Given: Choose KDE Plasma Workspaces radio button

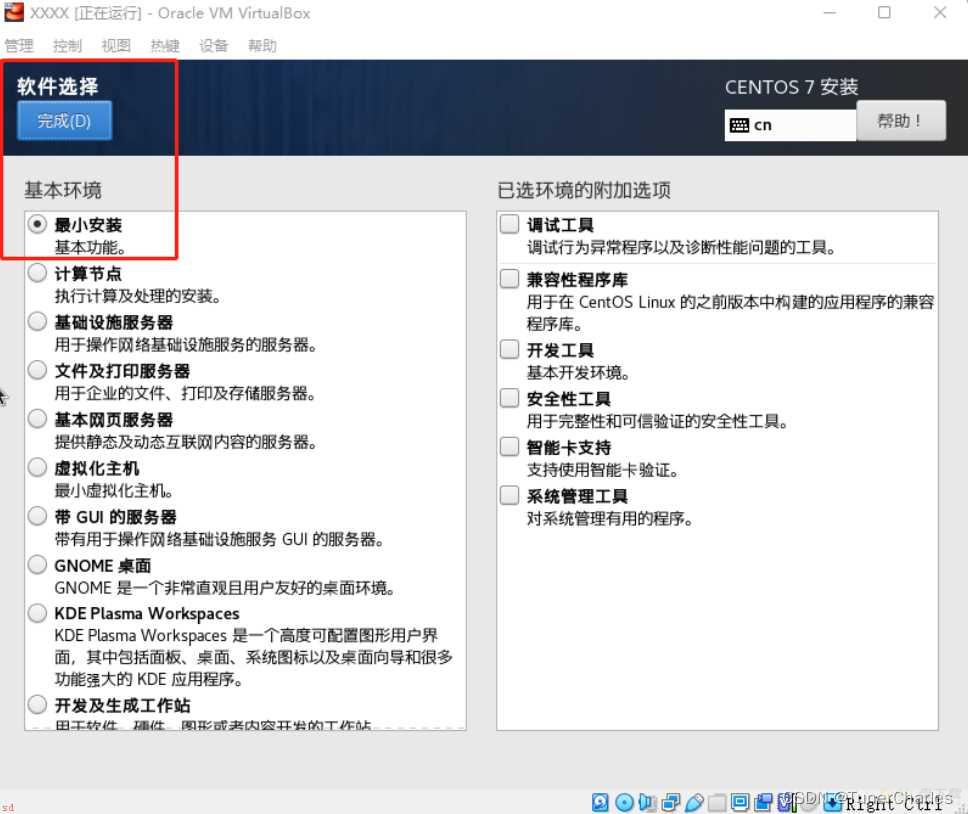Looking at the screenshot, I should tap(37, 613).
